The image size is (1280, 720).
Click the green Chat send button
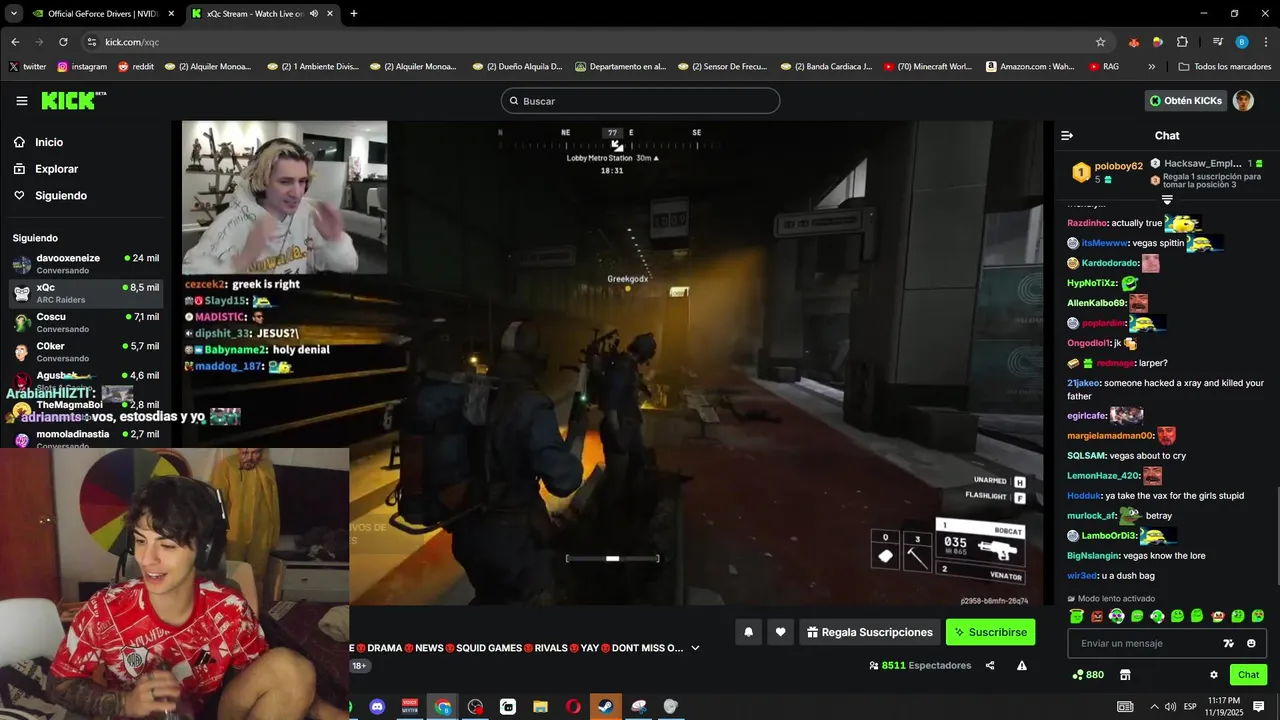pos(1248,675)
